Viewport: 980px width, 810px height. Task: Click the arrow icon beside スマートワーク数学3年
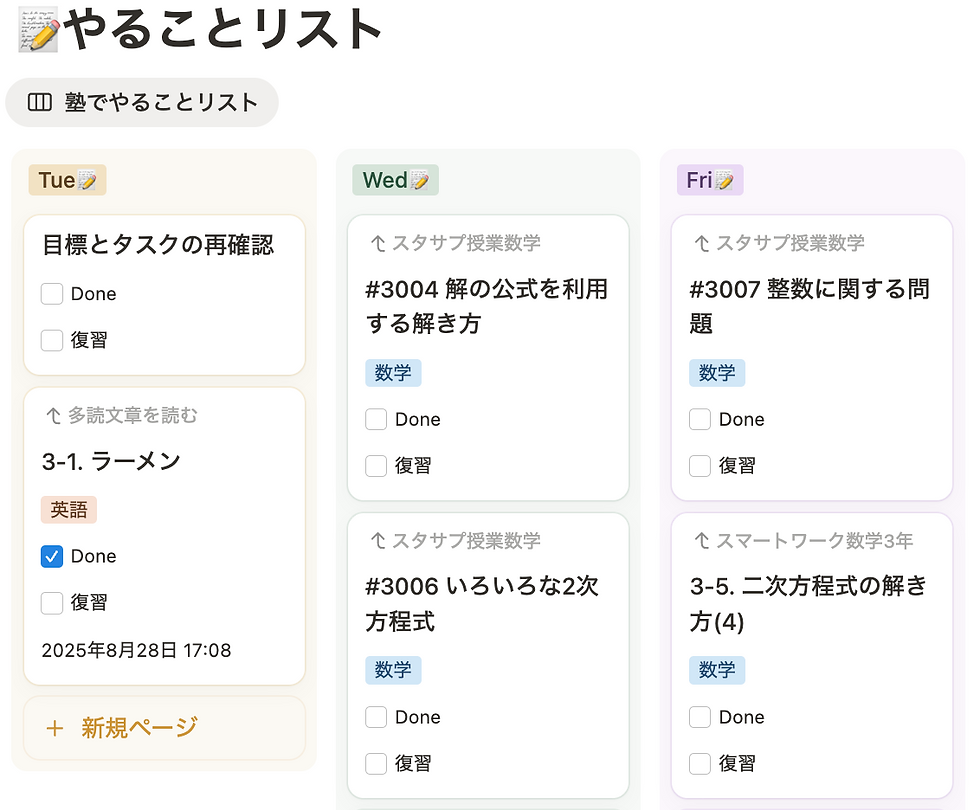tap(702, 541)
